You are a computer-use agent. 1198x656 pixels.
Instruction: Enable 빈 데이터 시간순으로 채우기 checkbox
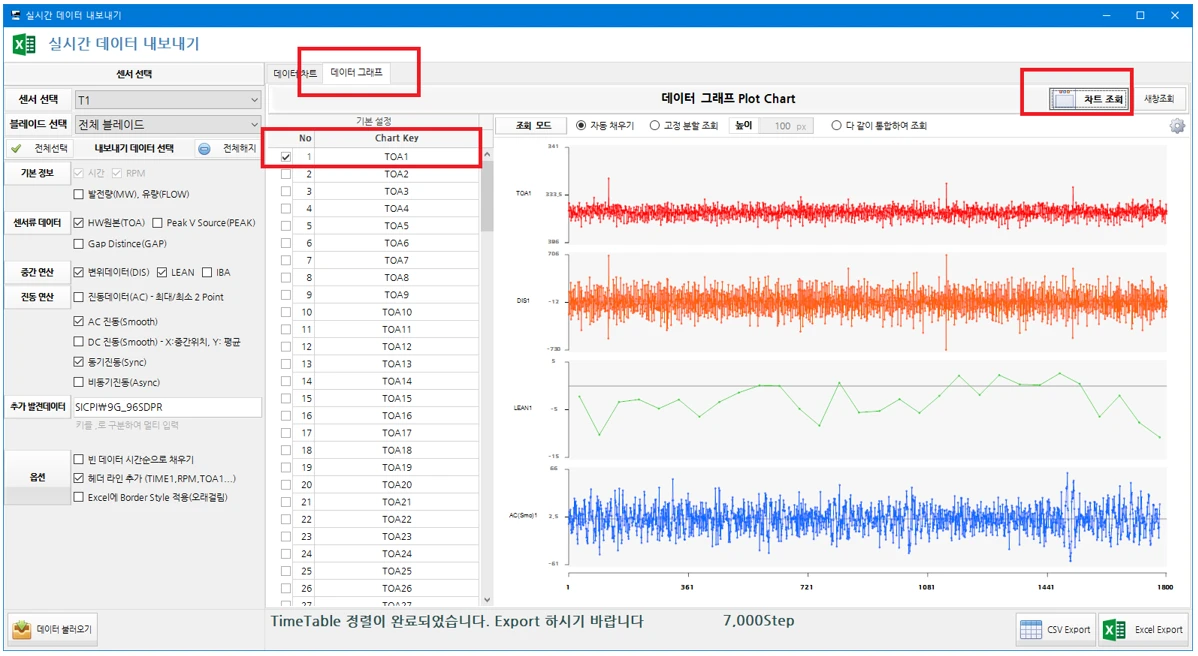pos(79,460)
